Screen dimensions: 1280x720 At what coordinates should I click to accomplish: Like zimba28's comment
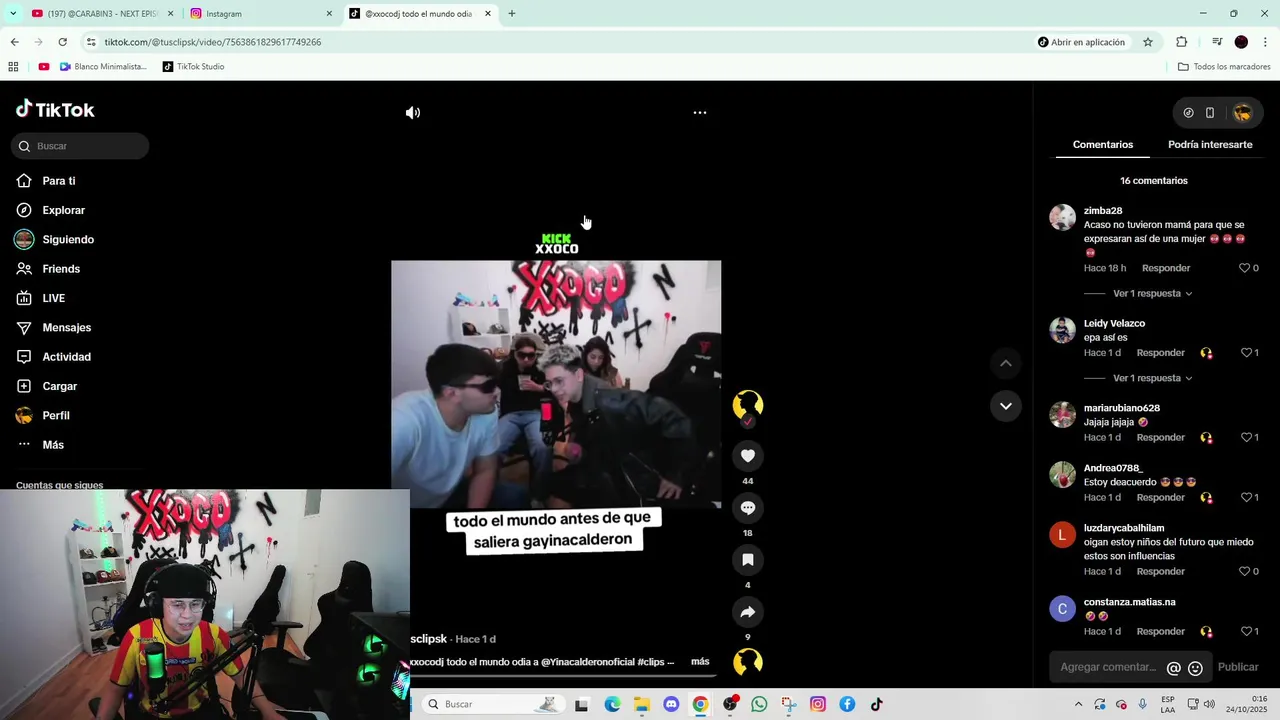pyautogui.click(x=1245, y=268)
